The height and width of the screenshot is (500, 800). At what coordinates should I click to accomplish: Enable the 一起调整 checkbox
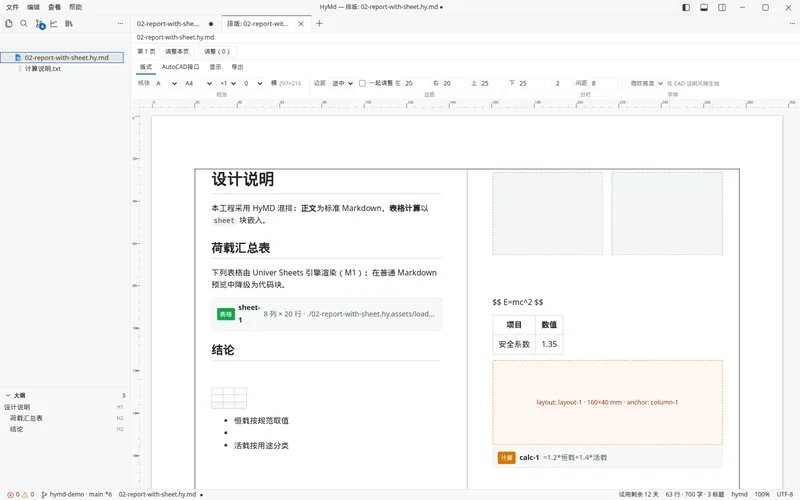coord(362,83)
